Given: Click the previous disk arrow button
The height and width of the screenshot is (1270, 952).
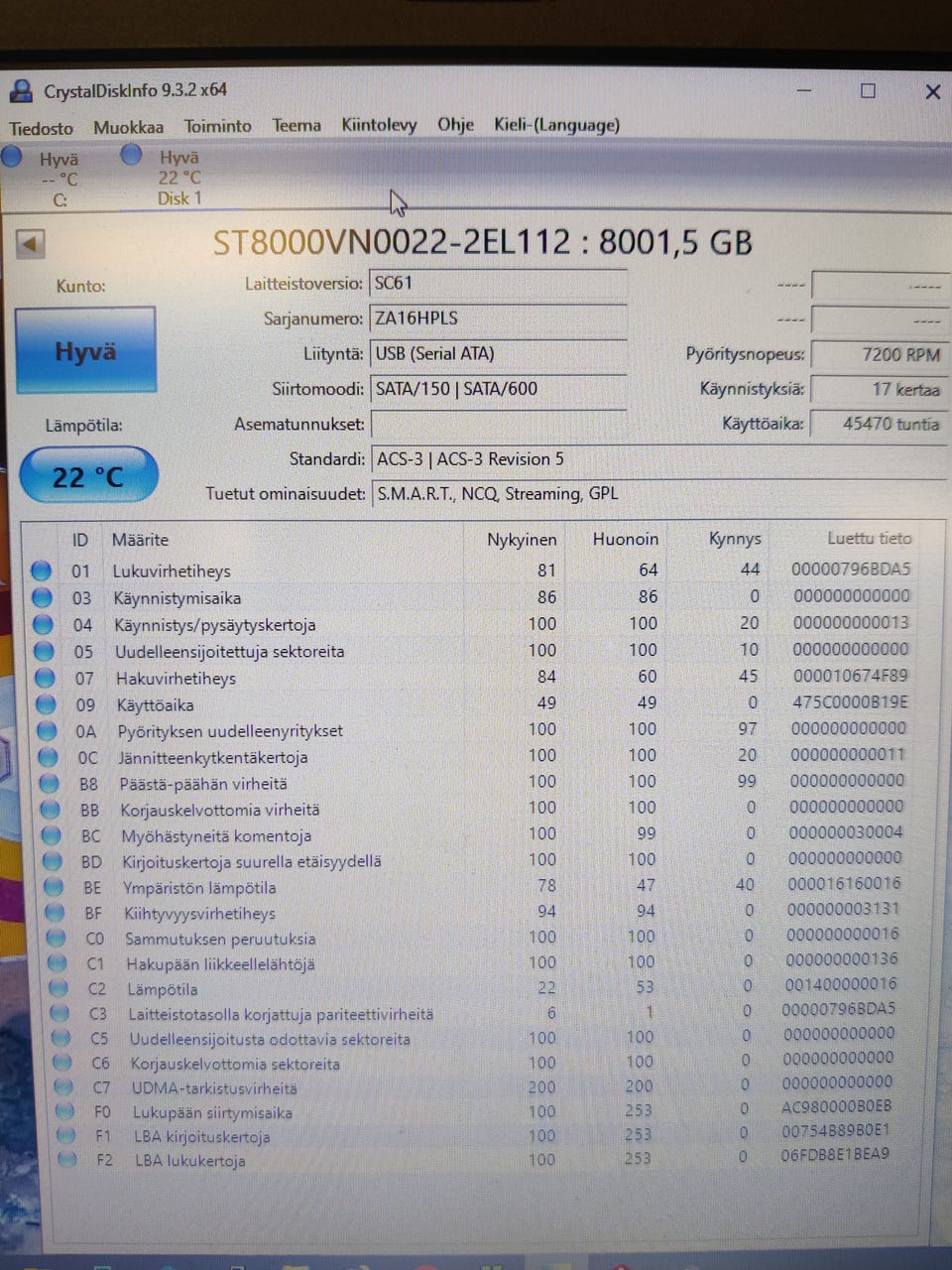Looking at the screenshot, I should point(31,243).
